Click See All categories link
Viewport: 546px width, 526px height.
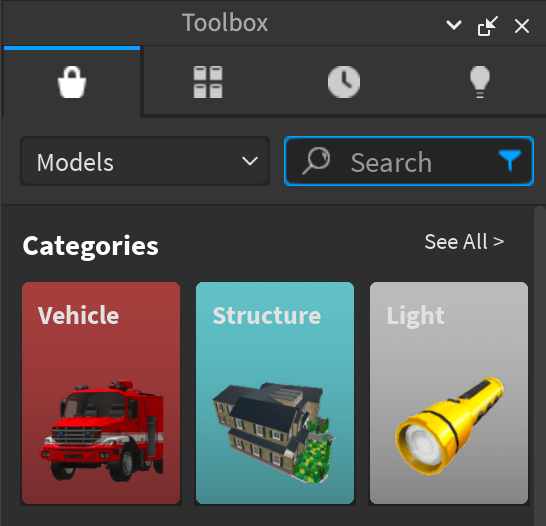[464, 242]
